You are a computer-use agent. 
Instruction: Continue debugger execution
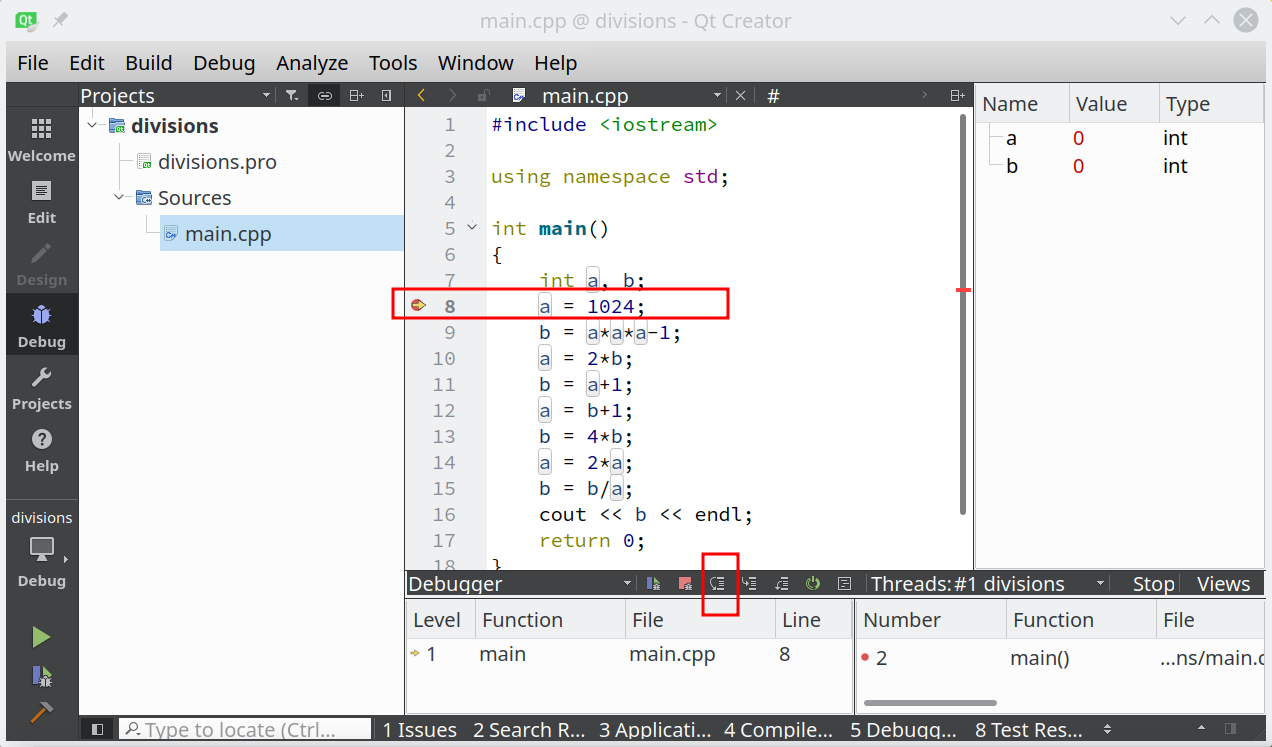click(x=653, y=583)
